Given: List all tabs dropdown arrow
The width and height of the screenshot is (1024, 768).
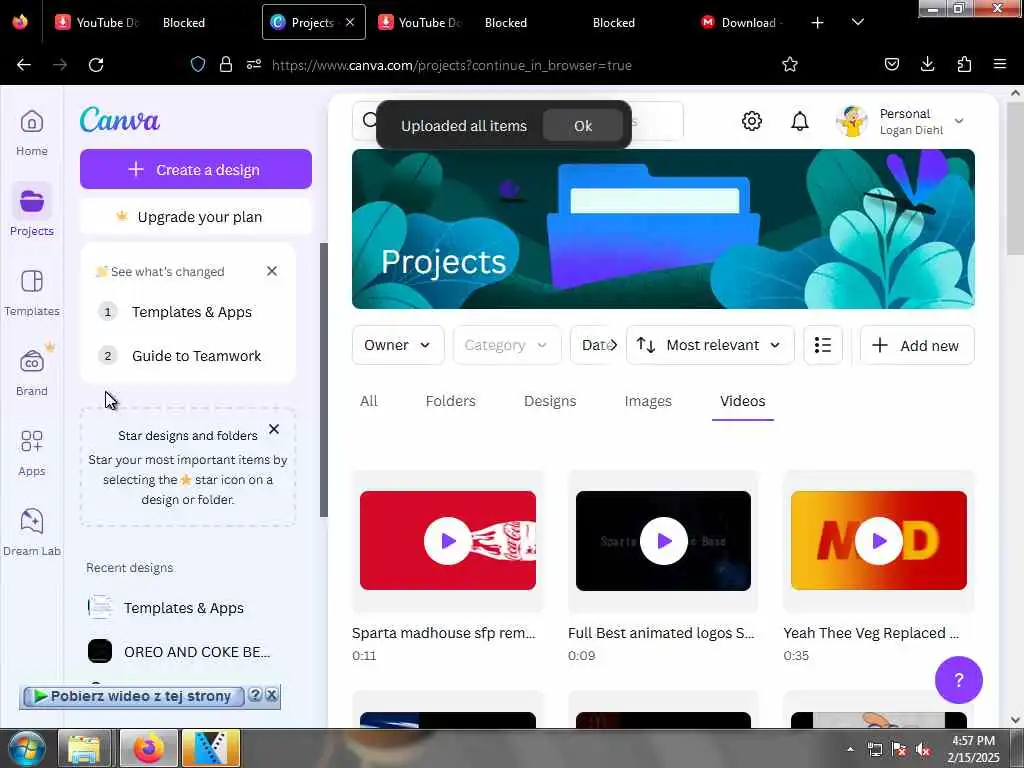Looking at the screenshot, I should pos(857,22).
